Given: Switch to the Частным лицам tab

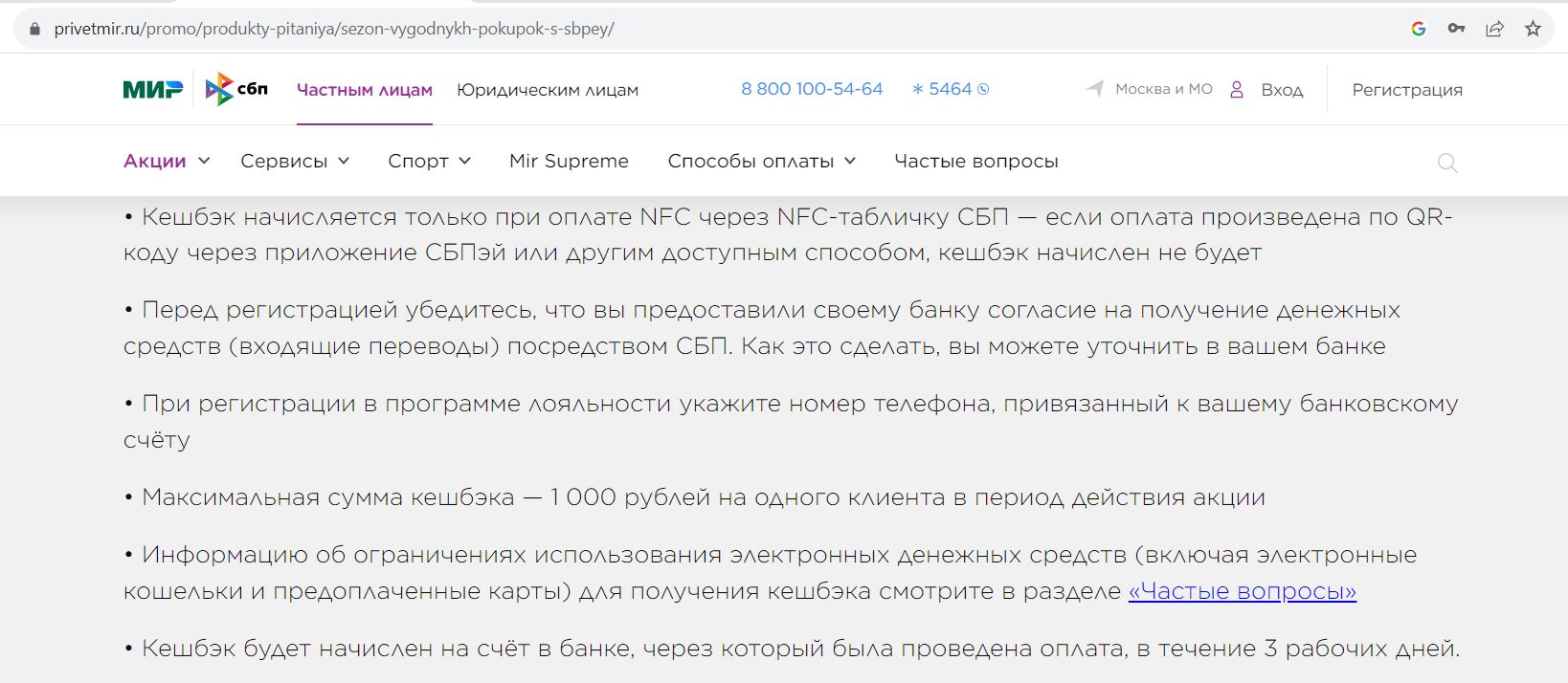Looking at the screenshot, I should (x=365, y=90).
